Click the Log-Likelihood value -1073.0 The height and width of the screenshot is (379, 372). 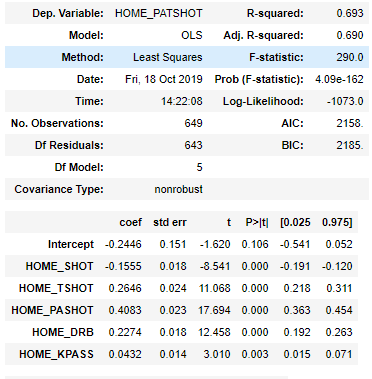(x=345, y=101)
